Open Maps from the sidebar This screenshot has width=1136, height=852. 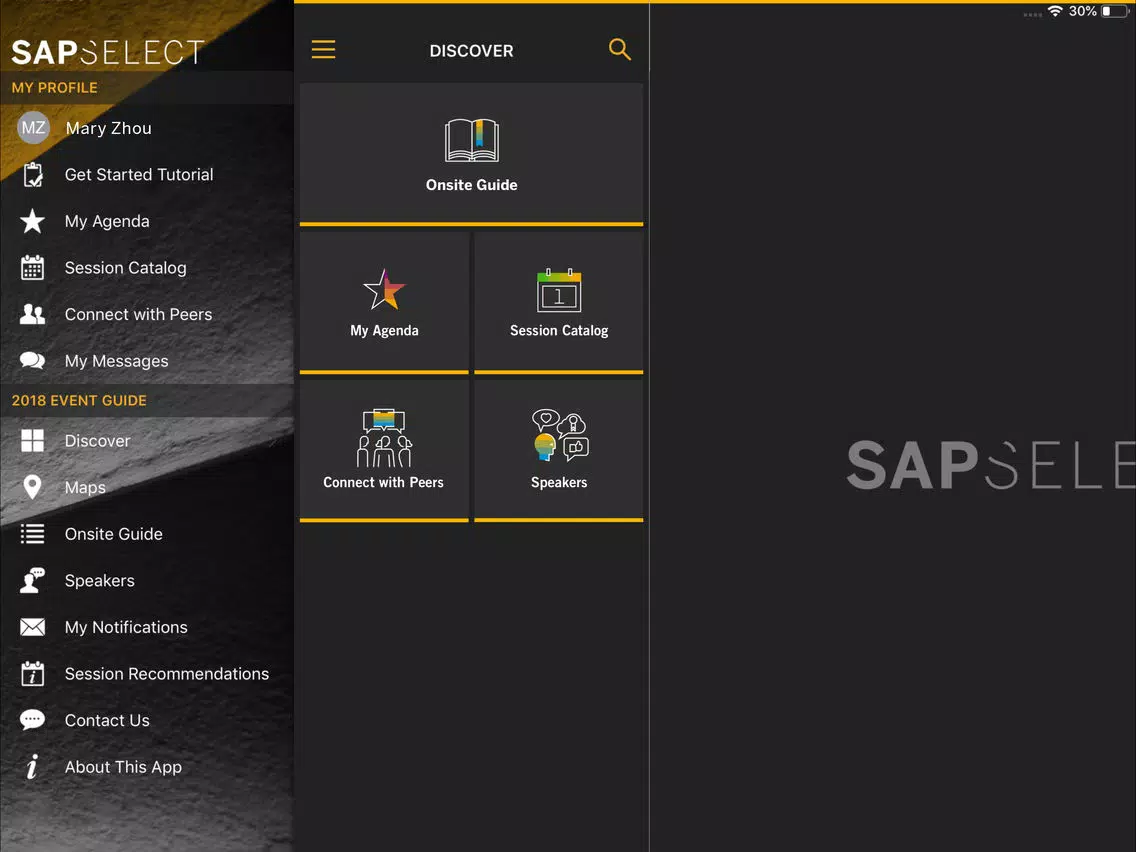coord(147,487)
